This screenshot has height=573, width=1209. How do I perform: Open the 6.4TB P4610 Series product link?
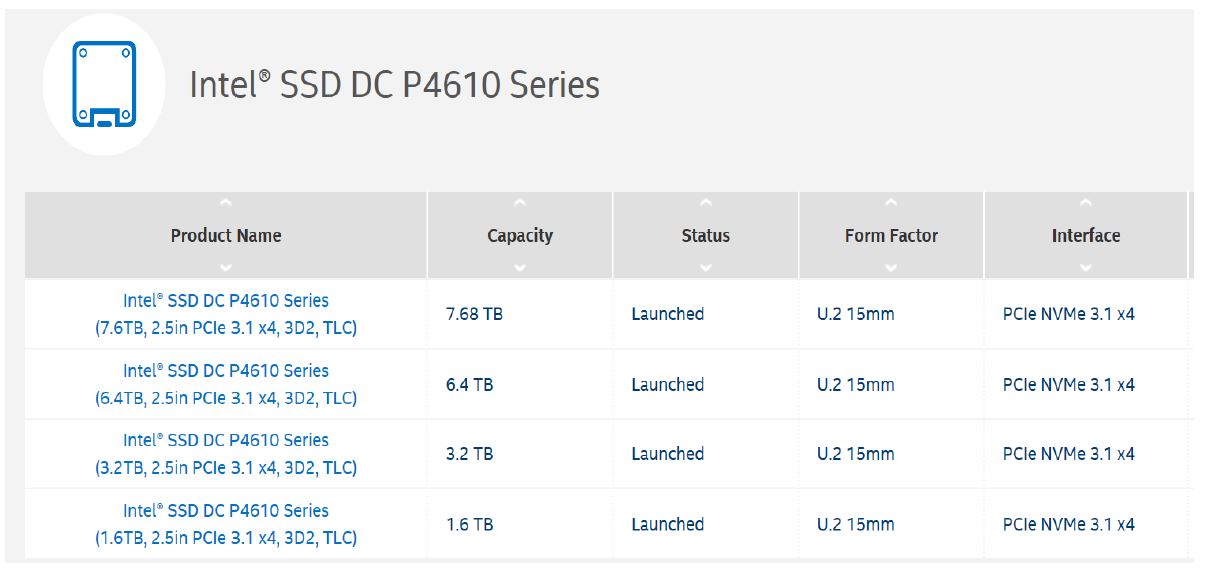click(x=226, y=384)
